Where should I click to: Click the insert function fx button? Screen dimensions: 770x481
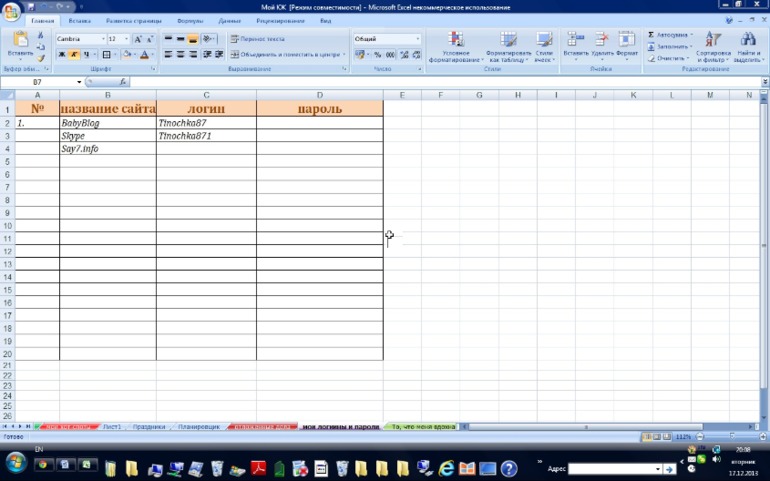click(x=123, y=82)
